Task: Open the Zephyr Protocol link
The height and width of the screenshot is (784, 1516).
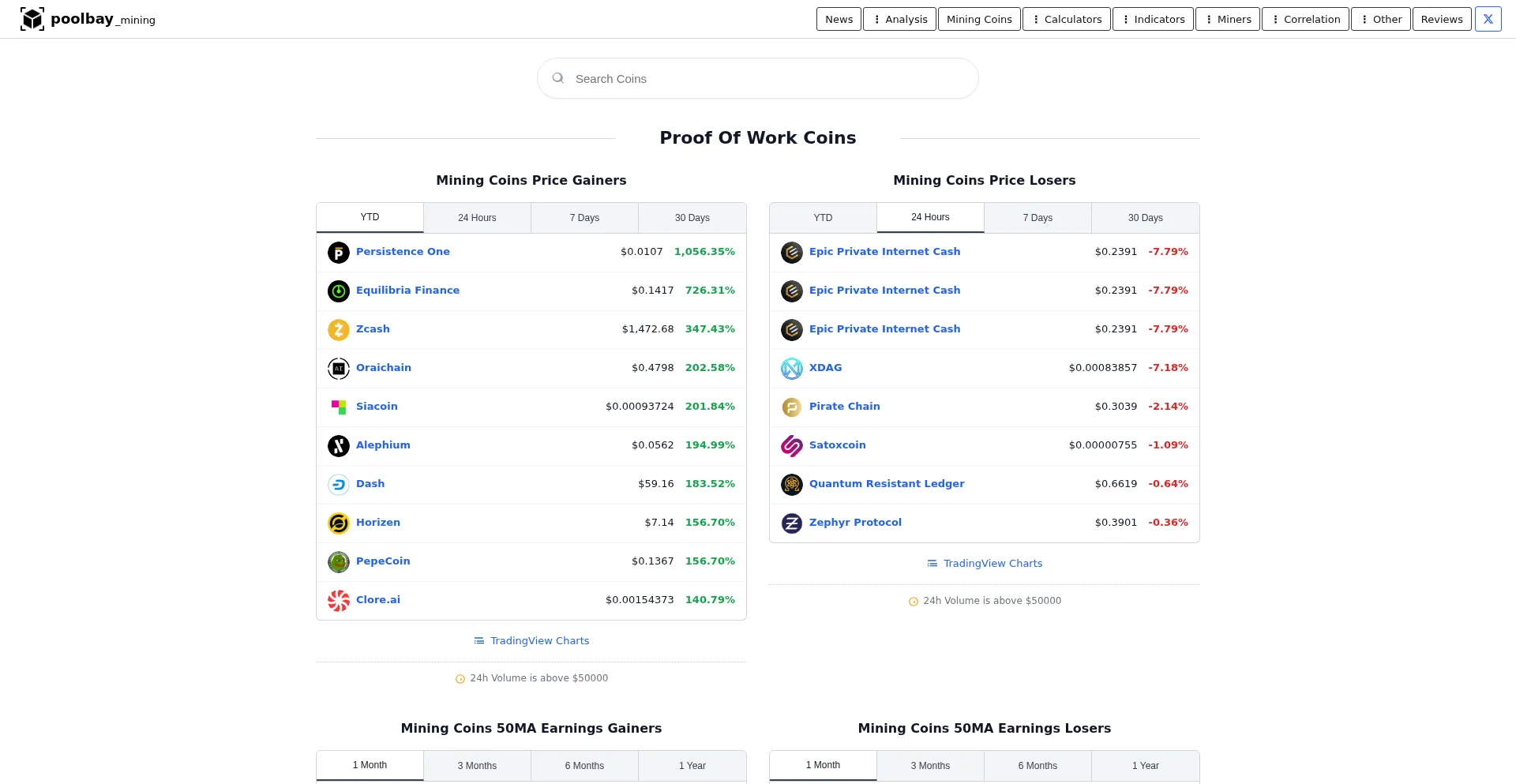Action: coord(855,523)
